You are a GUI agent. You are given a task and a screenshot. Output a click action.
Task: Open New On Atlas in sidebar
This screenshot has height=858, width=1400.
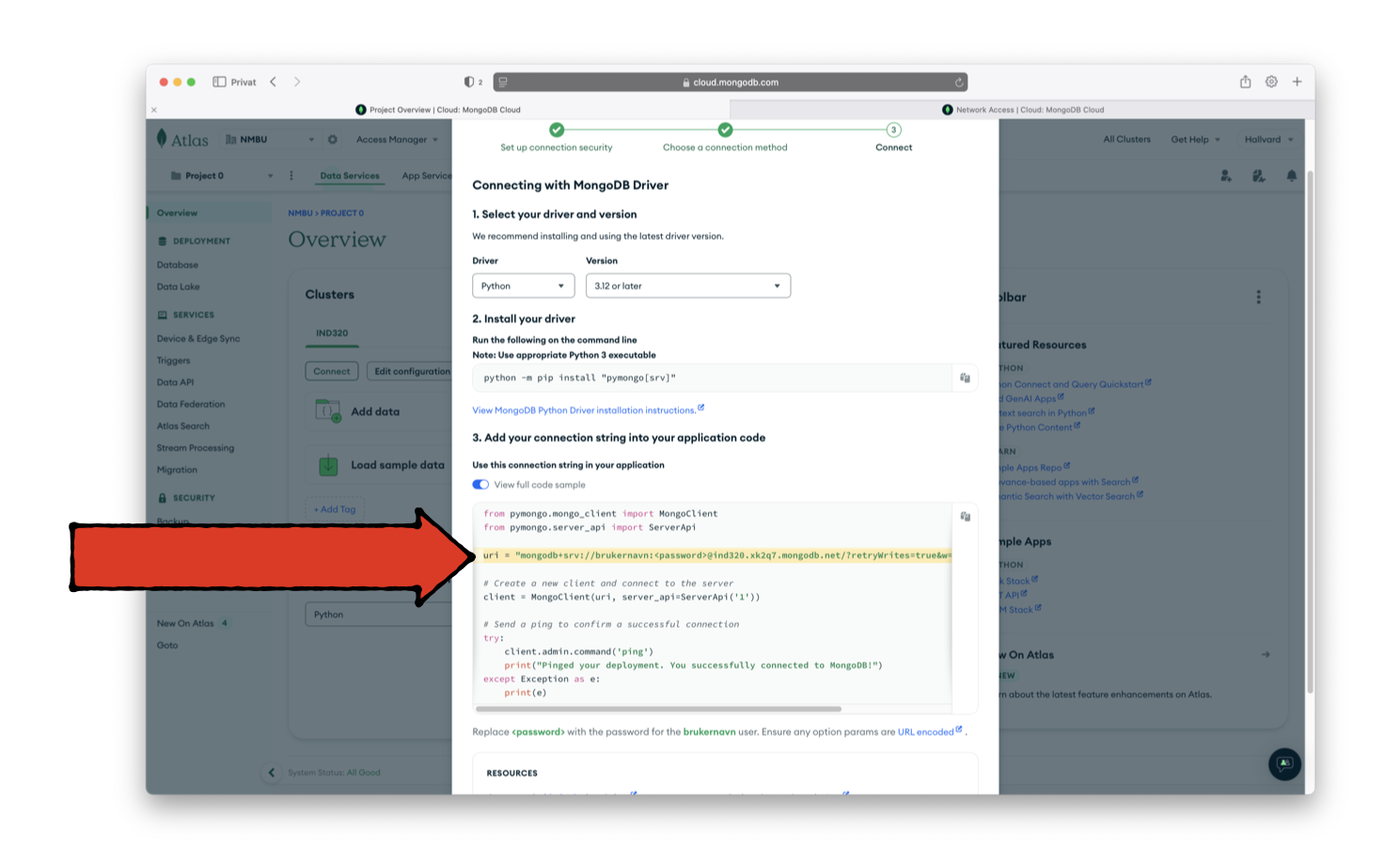point(185,623)
